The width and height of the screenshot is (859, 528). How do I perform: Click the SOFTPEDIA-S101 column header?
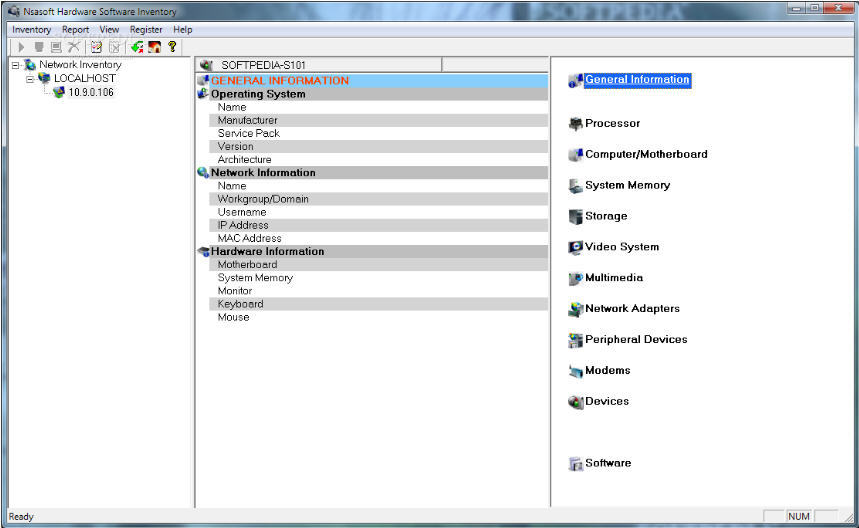pyautogui.click(x=319, y=65)
